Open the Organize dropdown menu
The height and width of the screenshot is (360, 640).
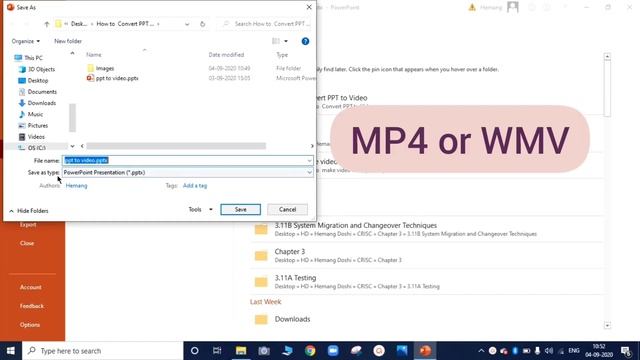point(26,41)
